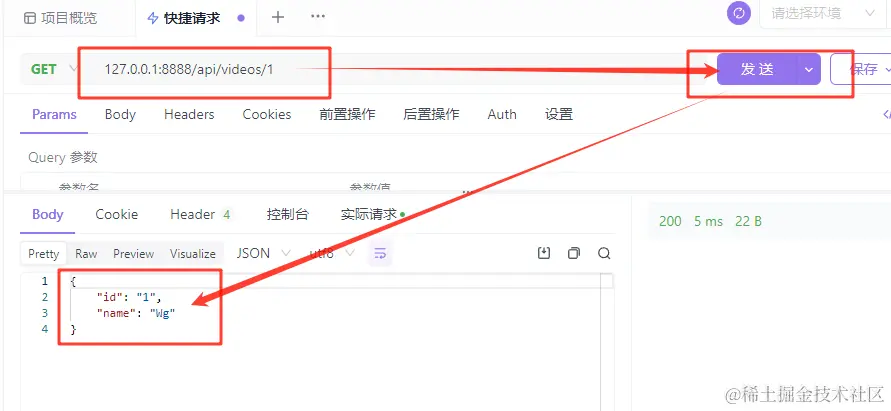This screenshot has width=891, height=411.
Task: Click the 5 ms response time
Action: pyautogui.click(x=709, y=221)
